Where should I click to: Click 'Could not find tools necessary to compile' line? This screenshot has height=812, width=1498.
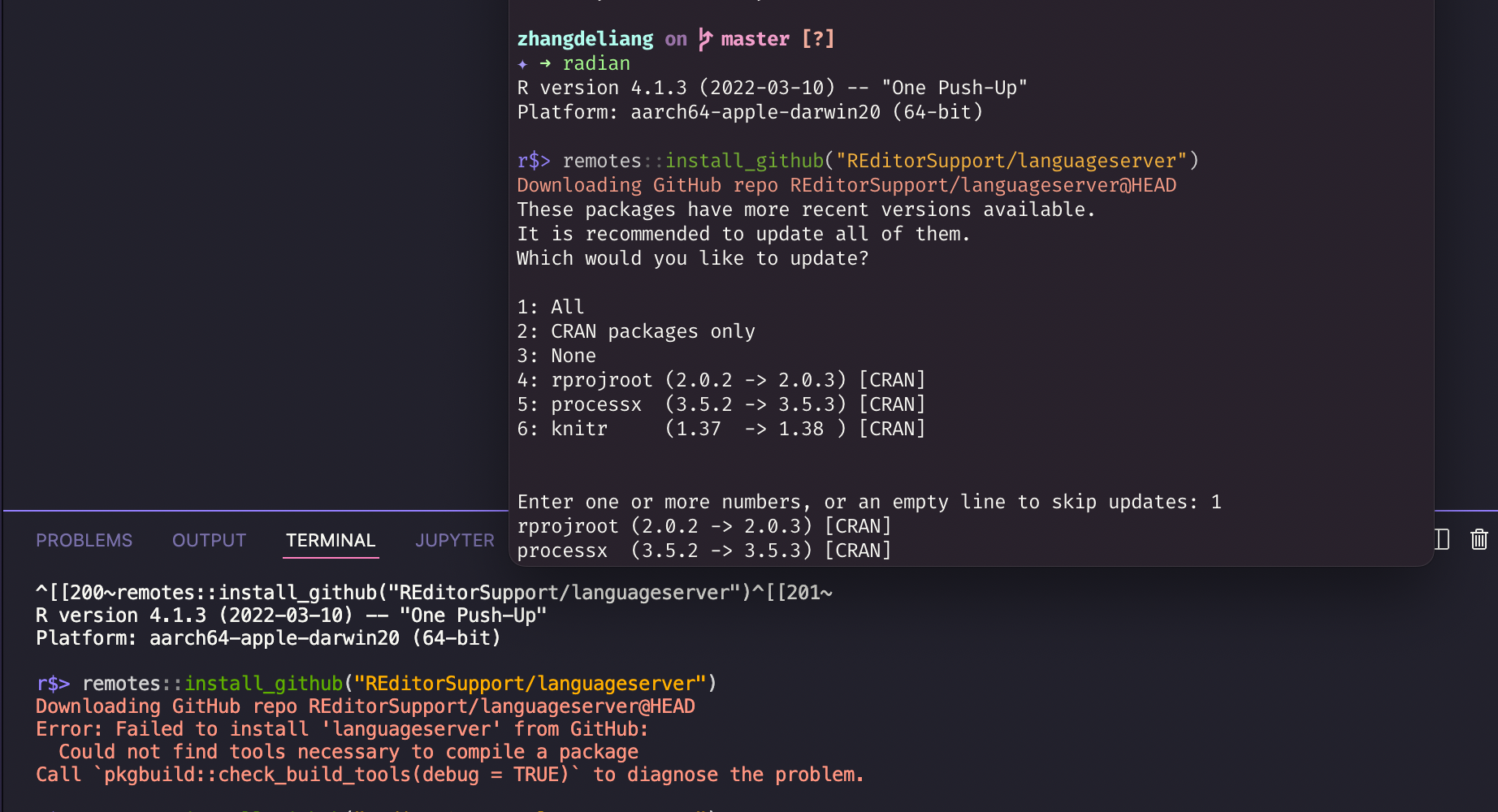[x=349, y=752]
